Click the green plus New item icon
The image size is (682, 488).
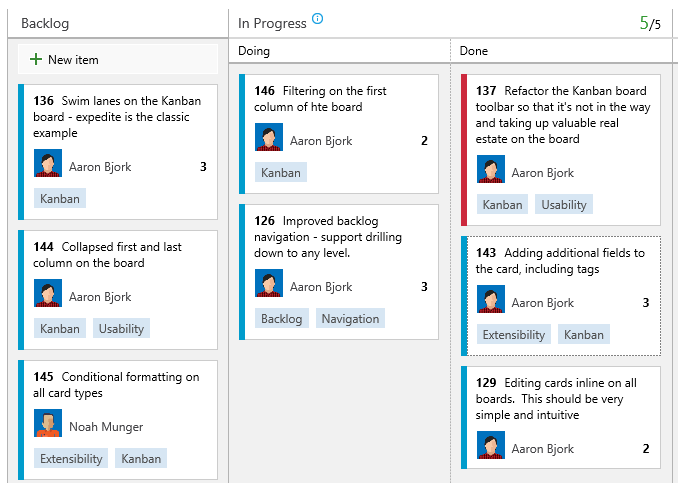click(x=36, y=59)
